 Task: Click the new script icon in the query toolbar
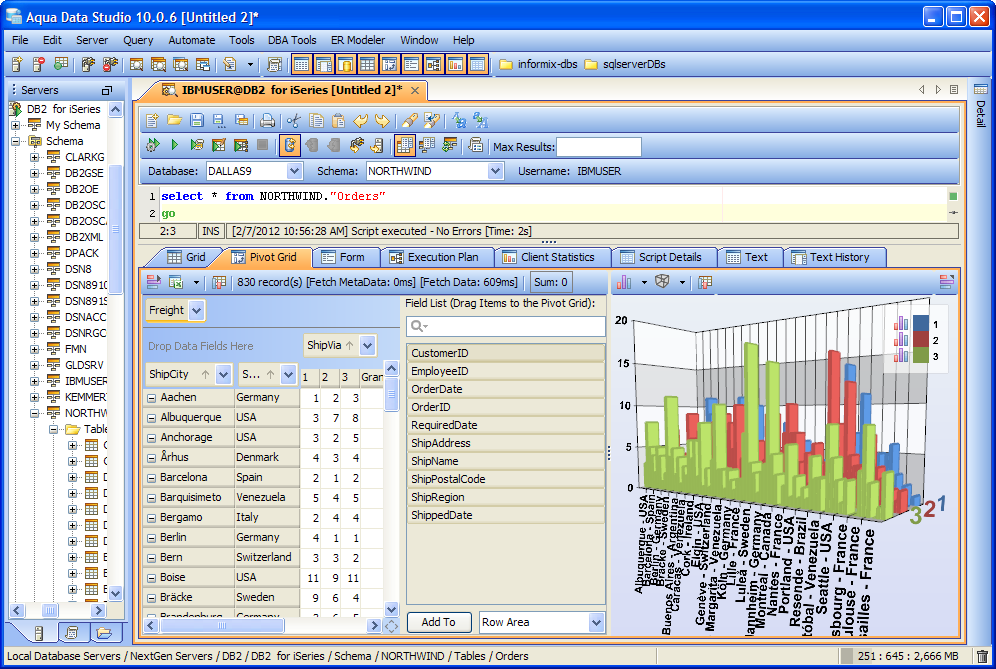[x=152, y=121]
